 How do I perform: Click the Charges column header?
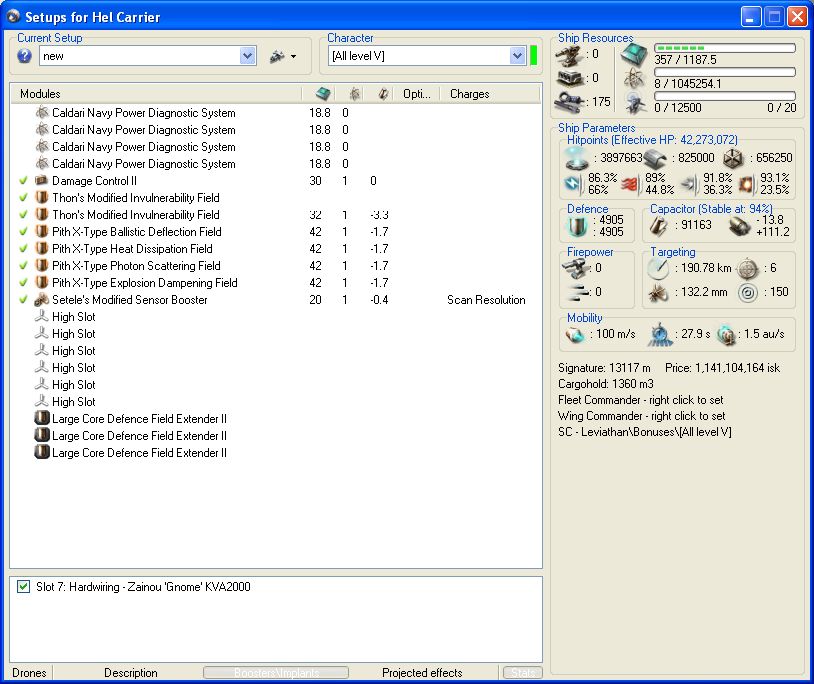490,94
